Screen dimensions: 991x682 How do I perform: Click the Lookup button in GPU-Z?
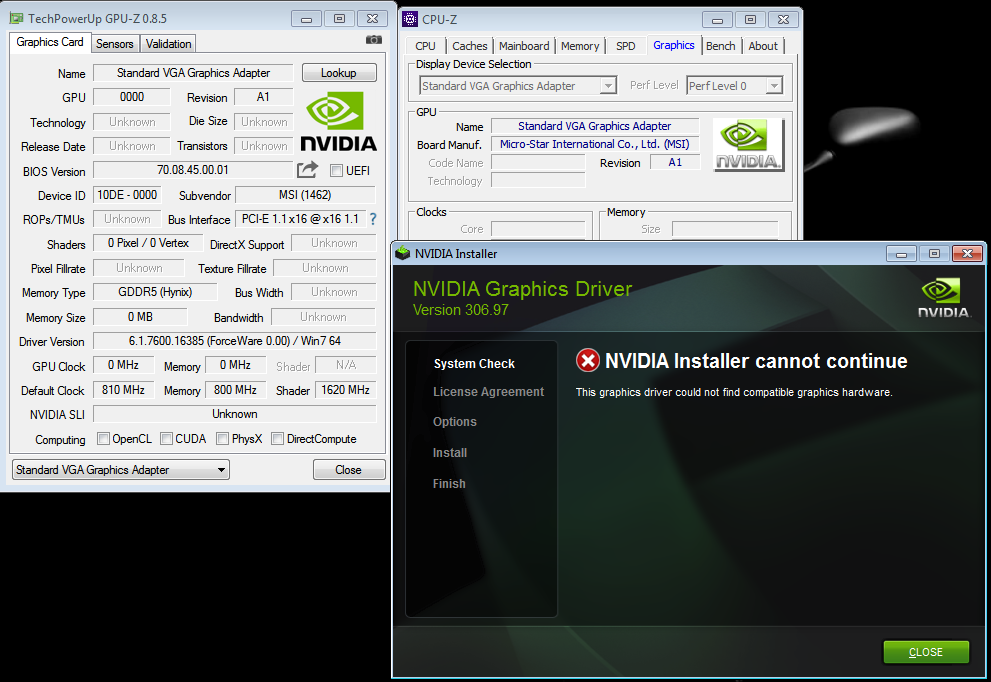339,73
